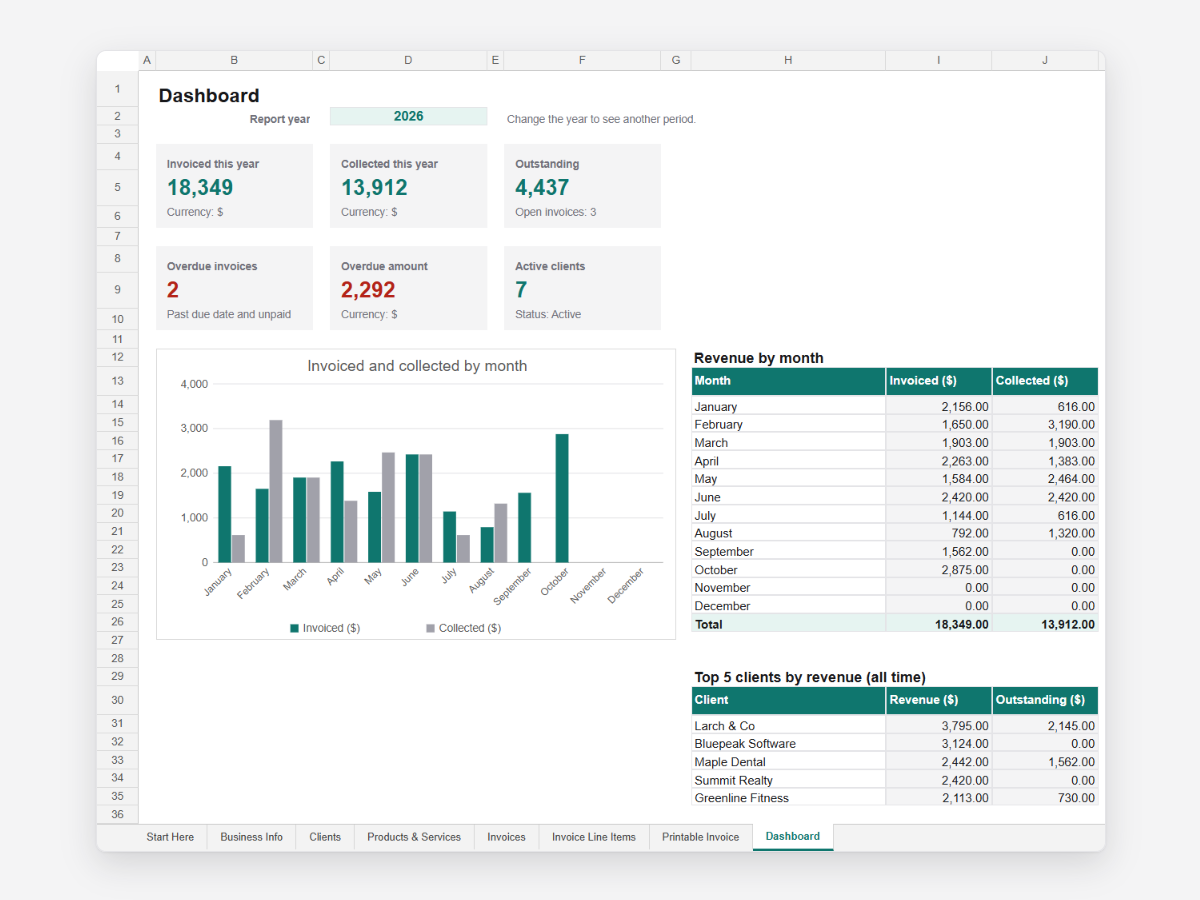
Task: Click October's invoiced value 2,875.00
Action: [x=939, y=570]
